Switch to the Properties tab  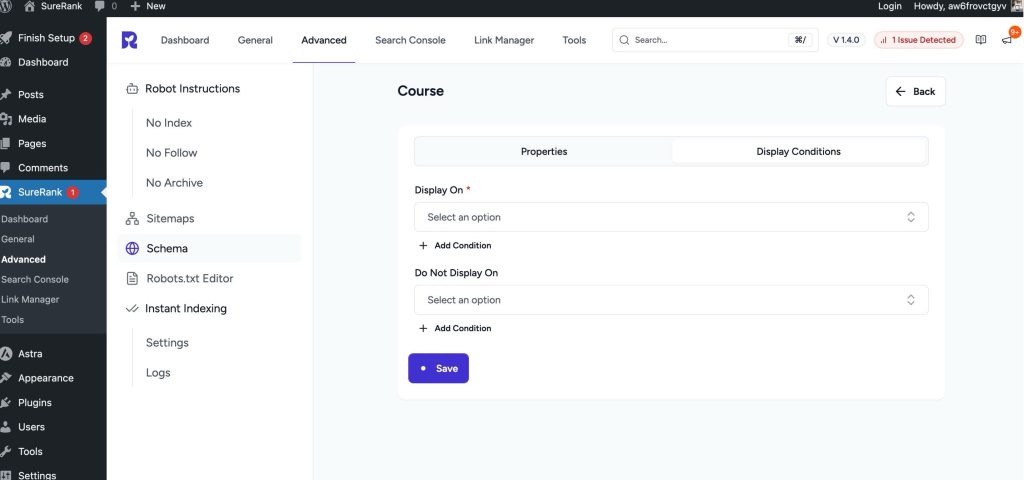pyautogui.click(x=544, y=152)
